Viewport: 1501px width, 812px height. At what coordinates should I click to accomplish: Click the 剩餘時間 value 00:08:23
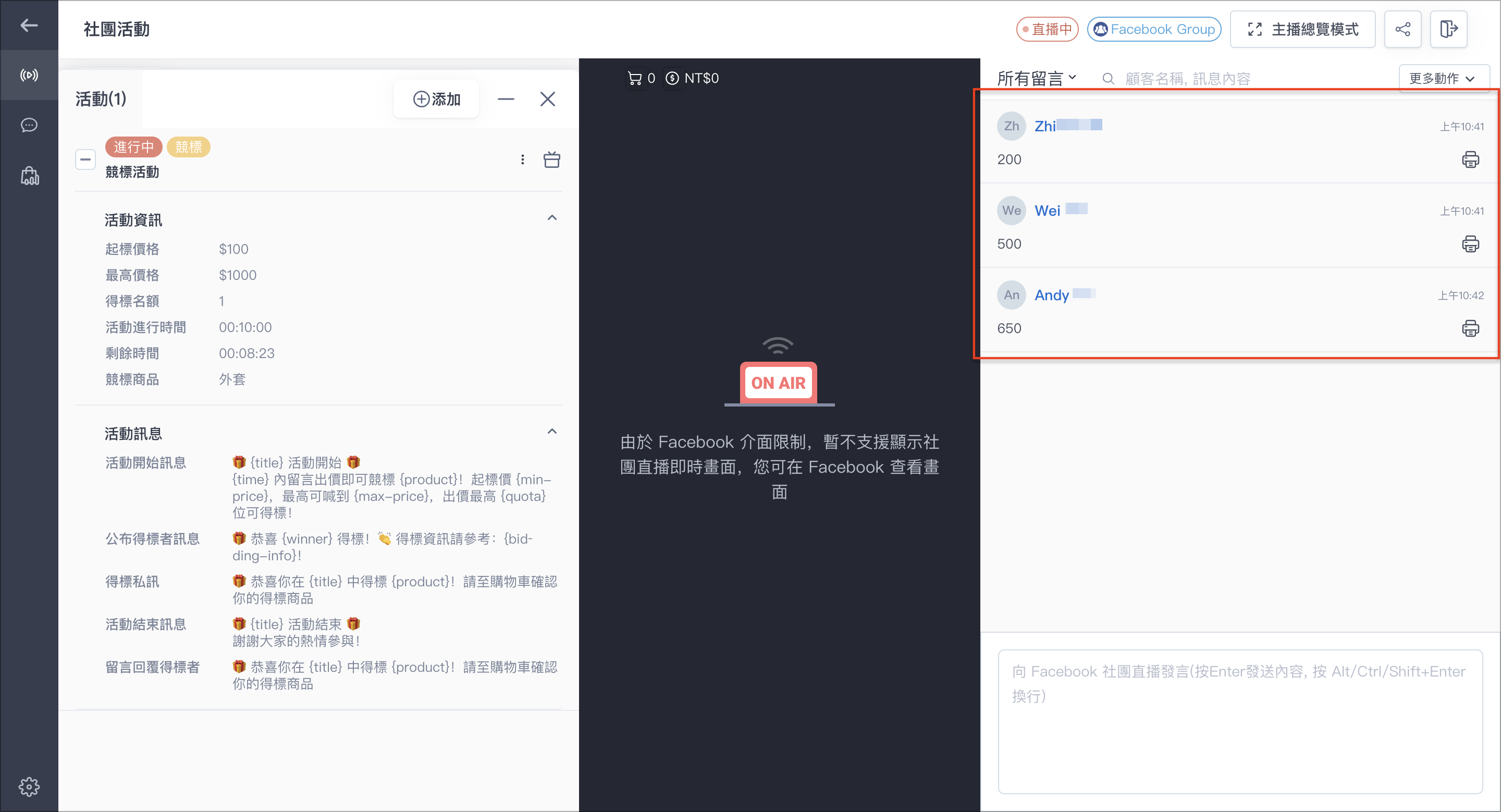coord(247,353)
